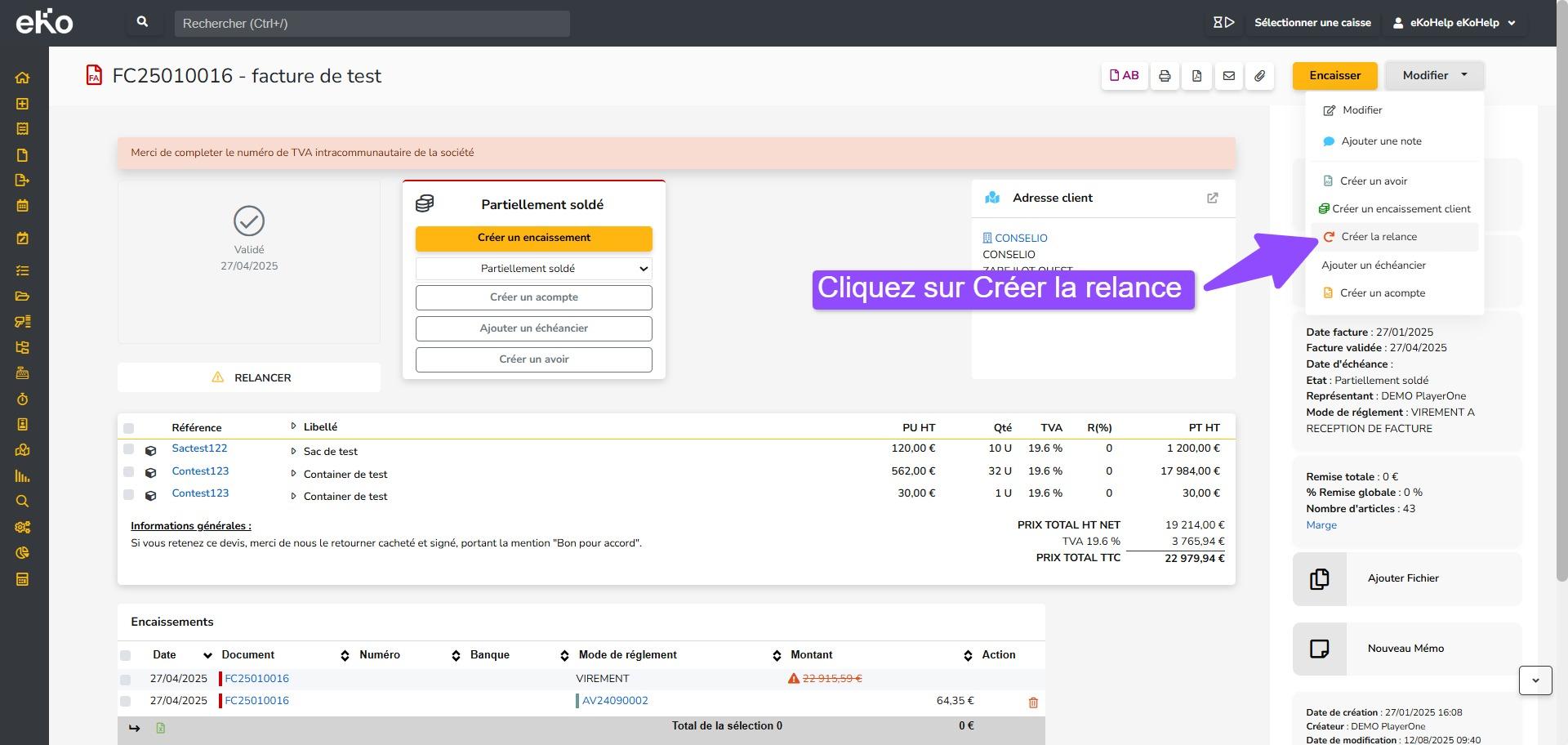Open the Partiellement soldé status dropdown
1568x745 pixels.
pos(533,269)
